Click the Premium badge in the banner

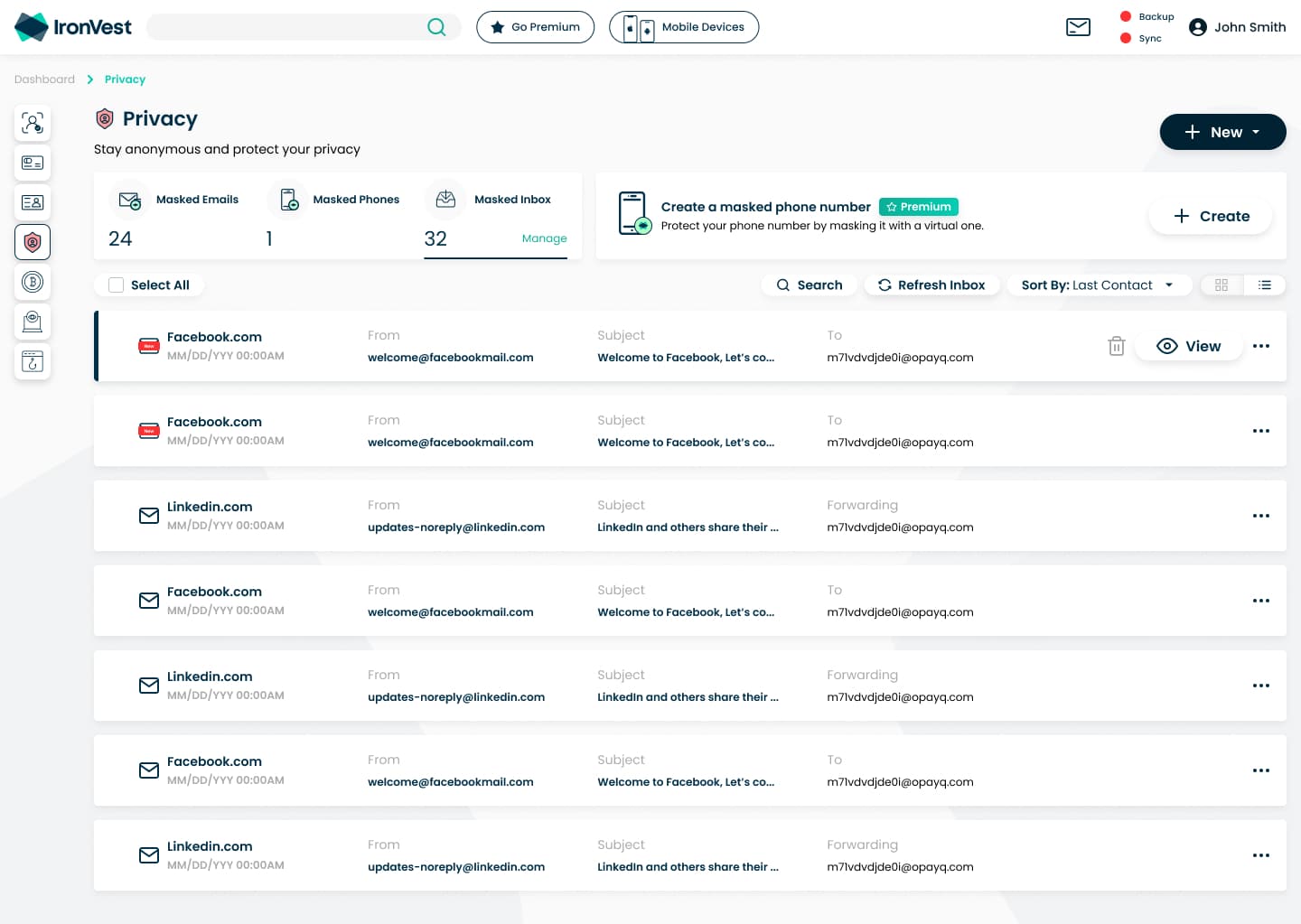pyautogui.click(x=919, y=207)
